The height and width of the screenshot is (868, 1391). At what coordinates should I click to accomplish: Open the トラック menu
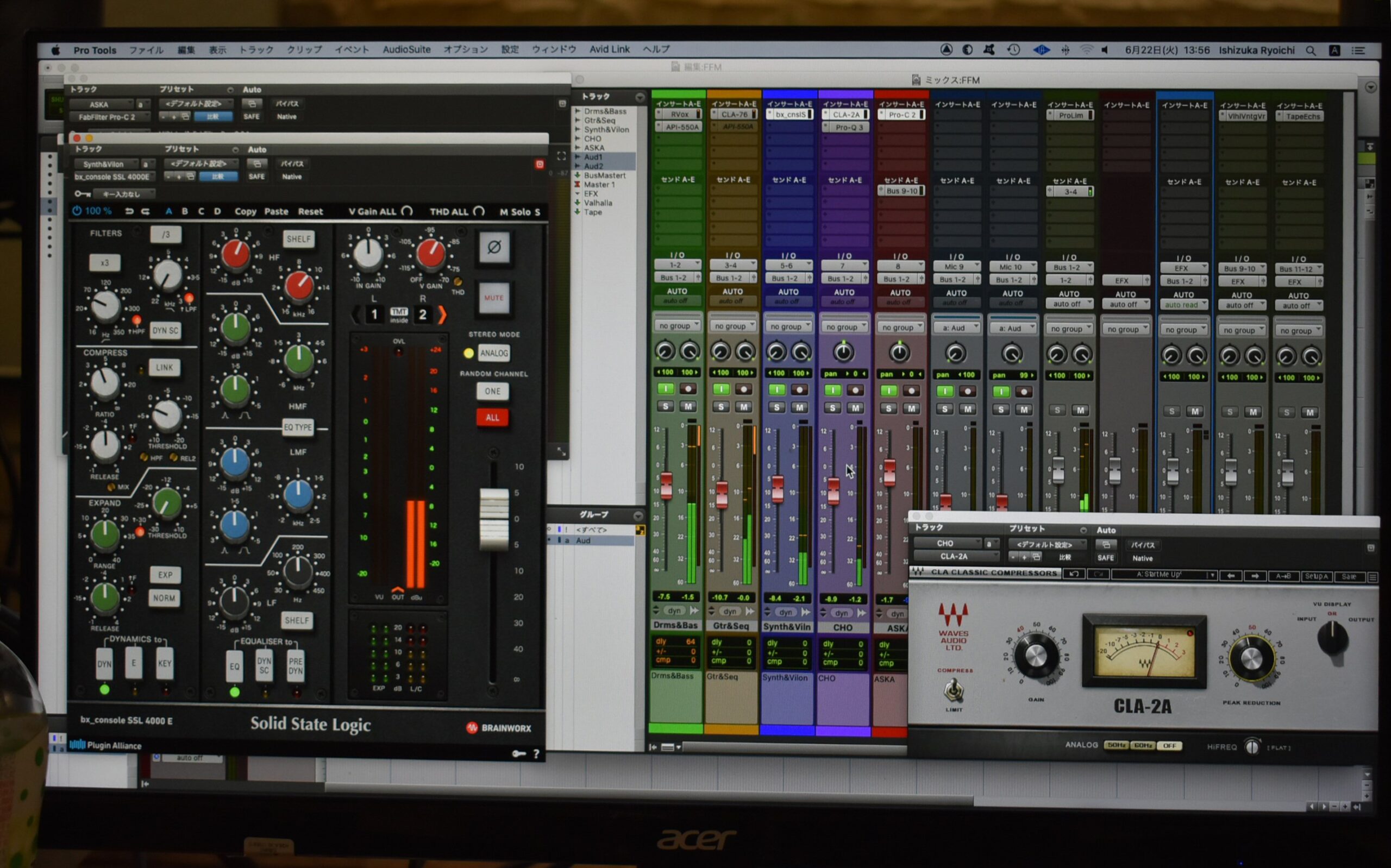256,50
